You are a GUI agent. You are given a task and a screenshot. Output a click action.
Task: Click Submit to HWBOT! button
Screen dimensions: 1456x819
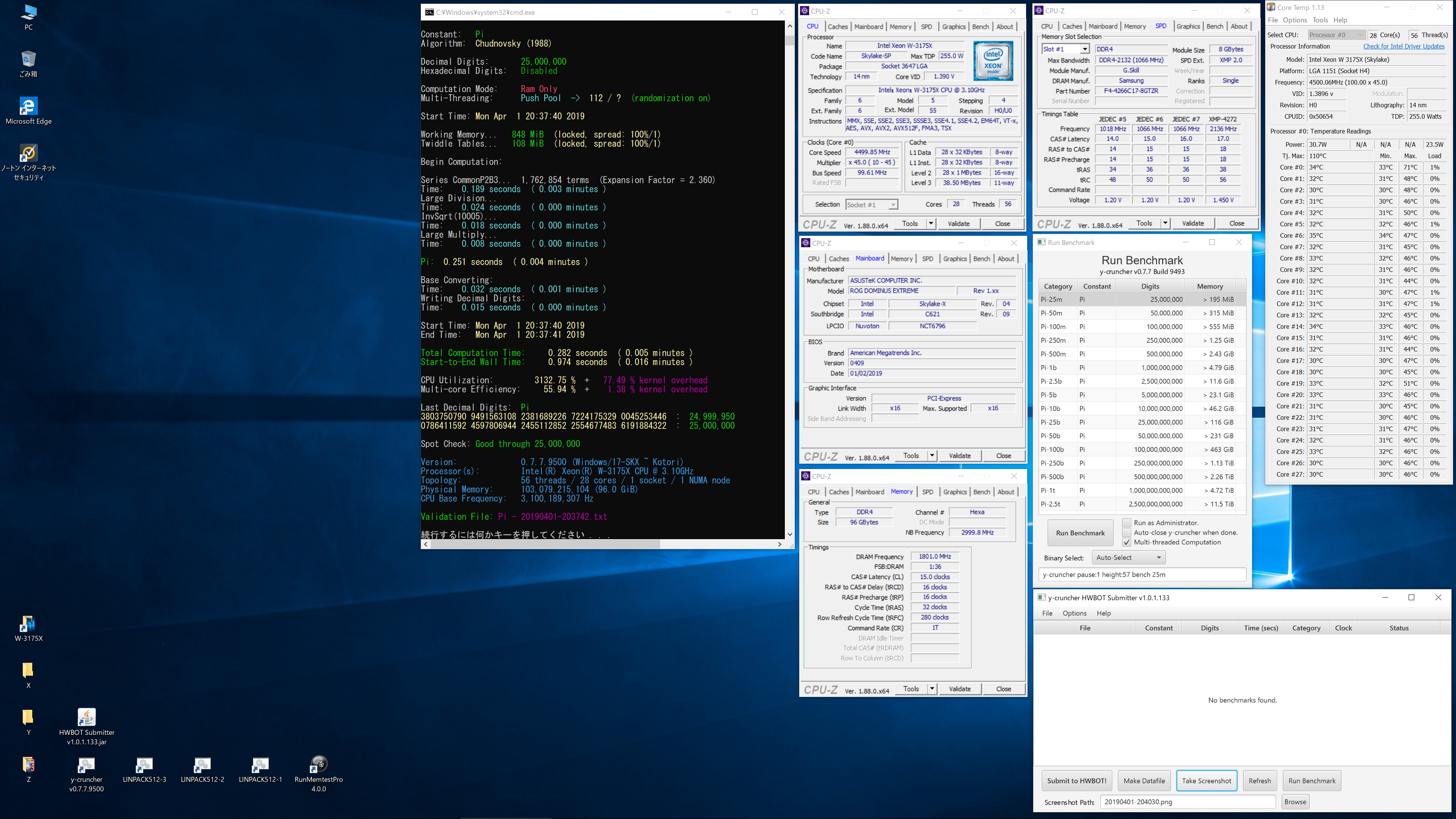coord(1076,781)
